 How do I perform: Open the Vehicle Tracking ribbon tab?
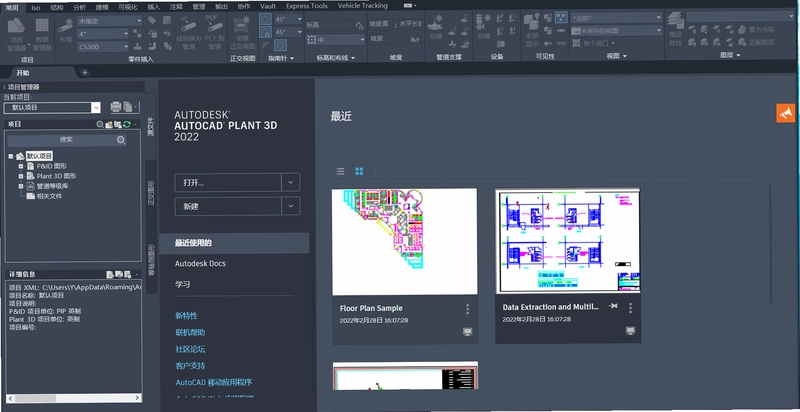pyautogui.click(x=362, y=6)
